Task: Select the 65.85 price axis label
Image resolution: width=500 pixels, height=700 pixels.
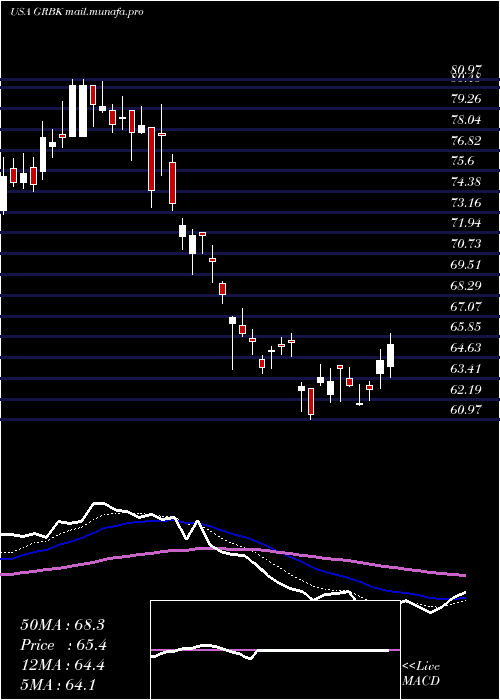Action: [467, 327]
